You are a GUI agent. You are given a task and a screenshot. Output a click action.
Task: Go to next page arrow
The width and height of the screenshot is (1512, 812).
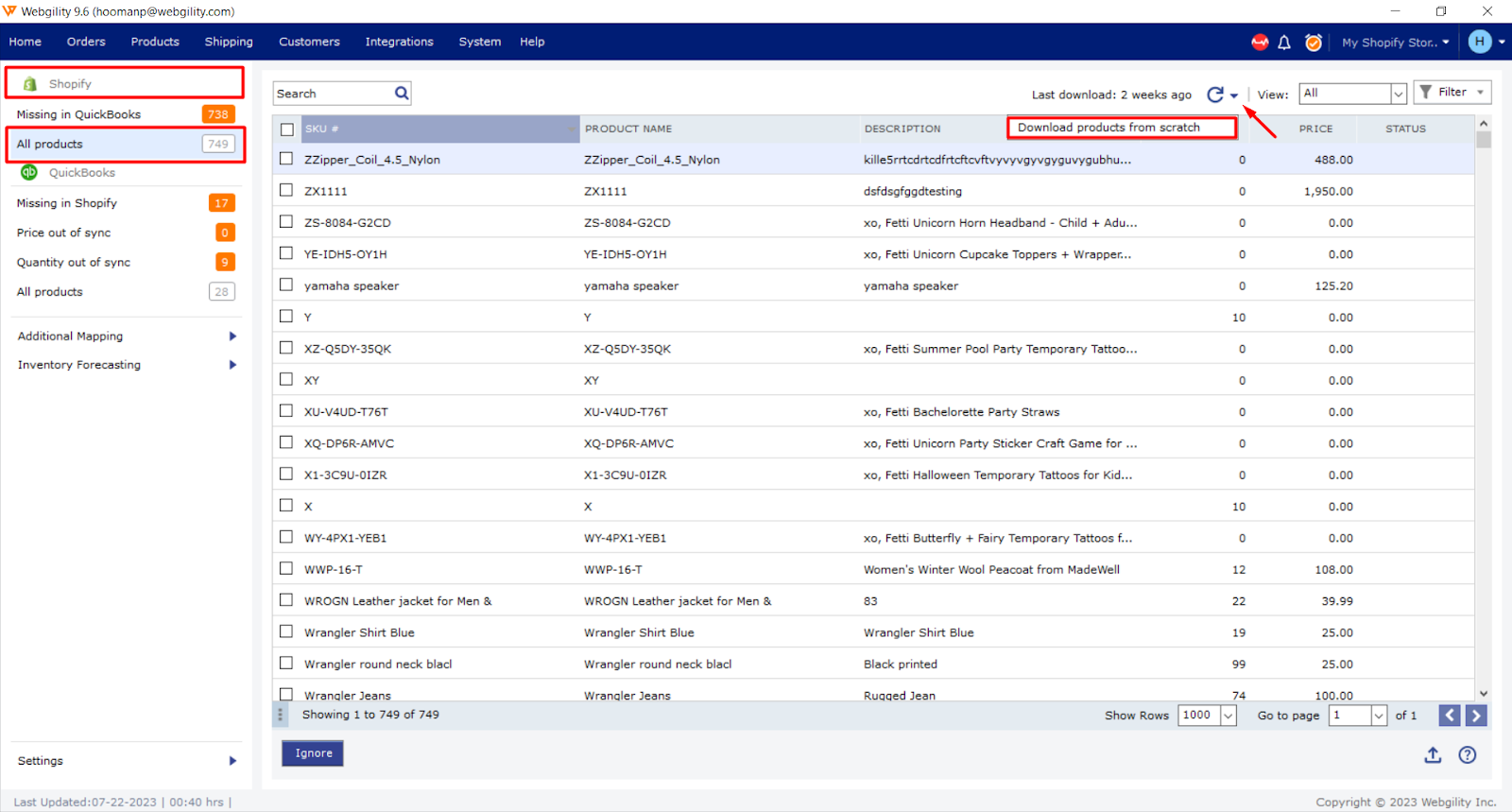click(1476, 716)
